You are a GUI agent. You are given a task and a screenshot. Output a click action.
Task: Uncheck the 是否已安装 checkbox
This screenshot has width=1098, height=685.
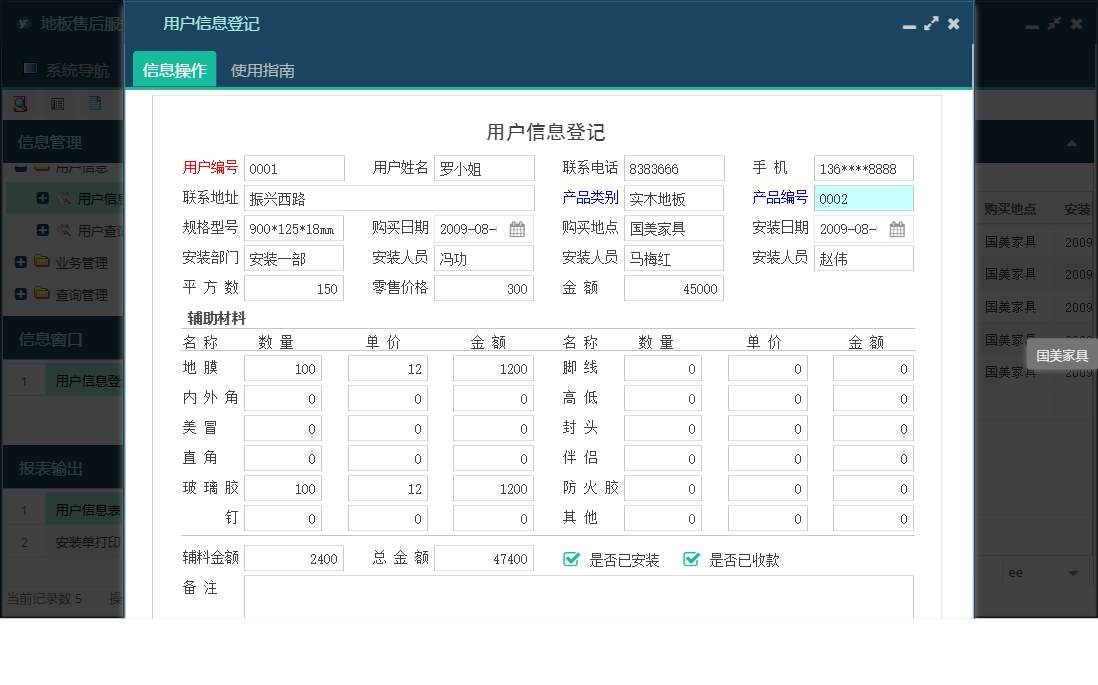tap(571, 560)
